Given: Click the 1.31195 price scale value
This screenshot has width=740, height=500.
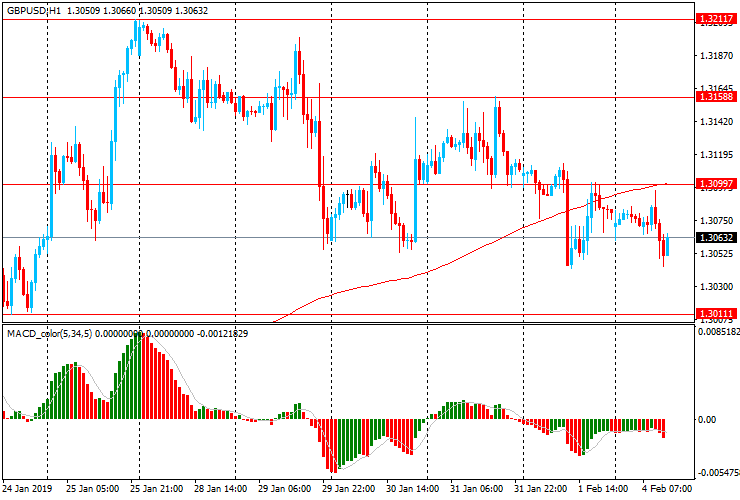Looking at the screenshot, I should click(x=716, y=154).
